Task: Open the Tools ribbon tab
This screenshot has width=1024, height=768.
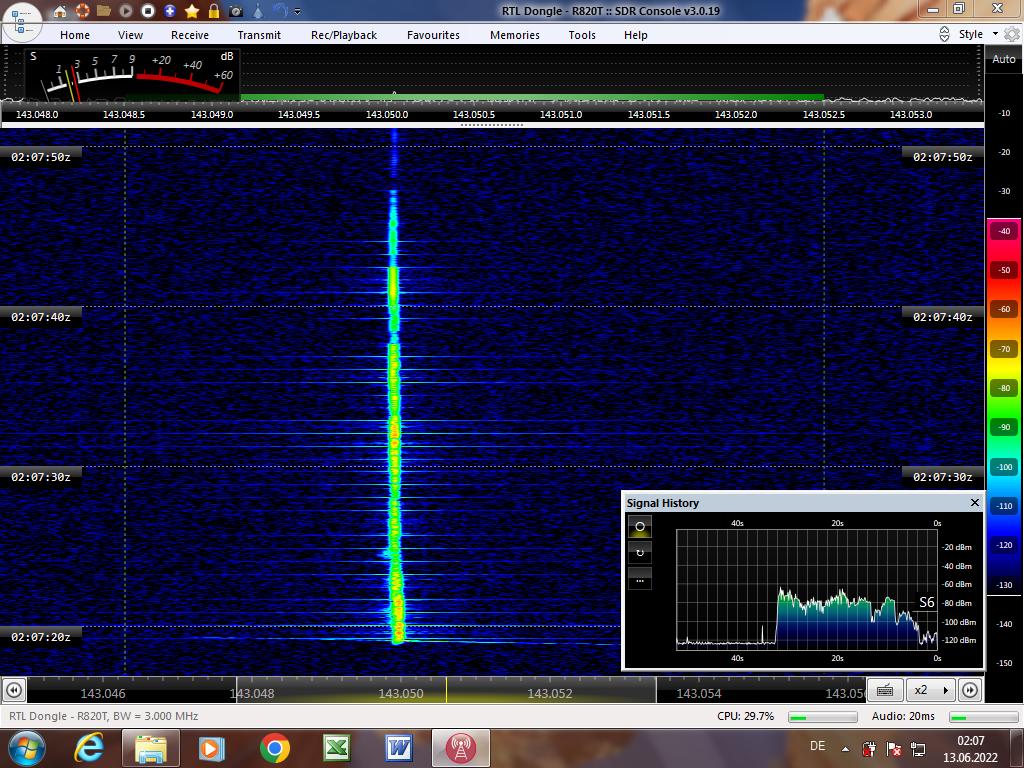Action: tap(582, 35)
